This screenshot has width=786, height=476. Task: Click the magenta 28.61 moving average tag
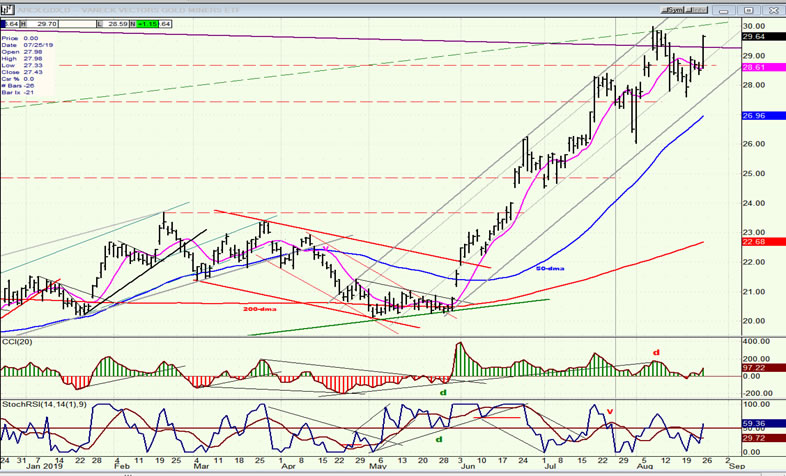763,67
